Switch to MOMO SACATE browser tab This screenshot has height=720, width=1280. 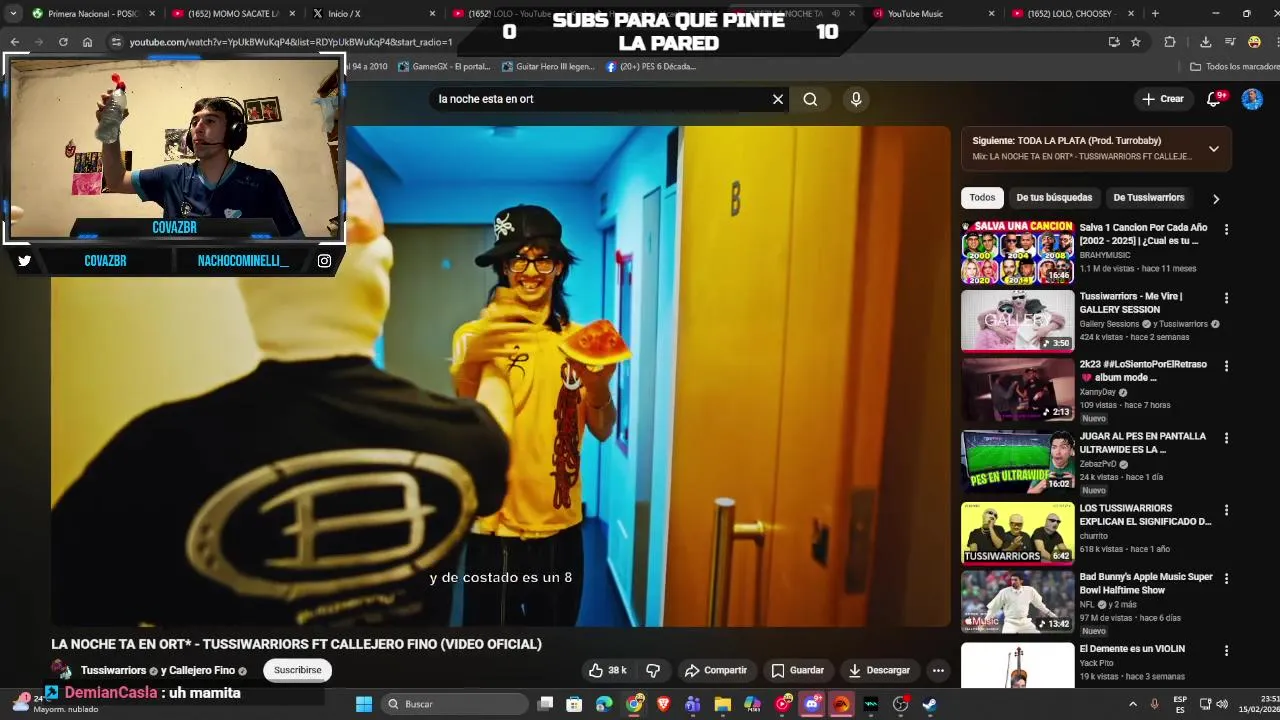coord(232,14)
